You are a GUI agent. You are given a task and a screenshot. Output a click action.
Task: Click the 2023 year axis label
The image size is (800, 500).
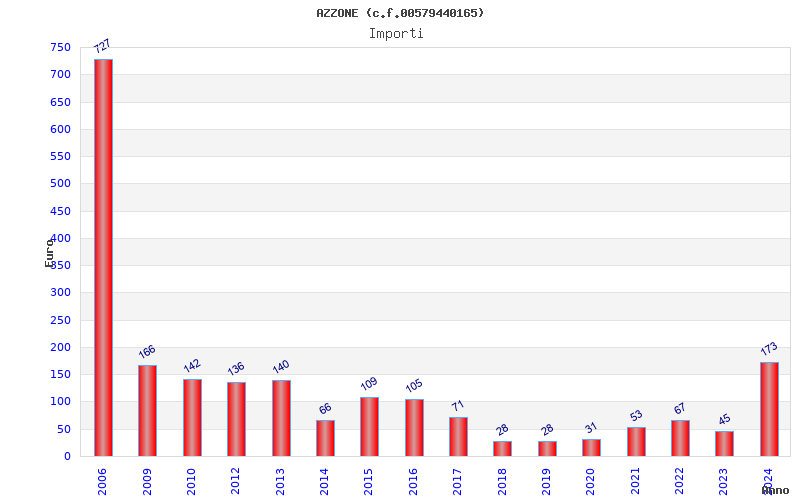pyautogui.click(x=723, y=482)
